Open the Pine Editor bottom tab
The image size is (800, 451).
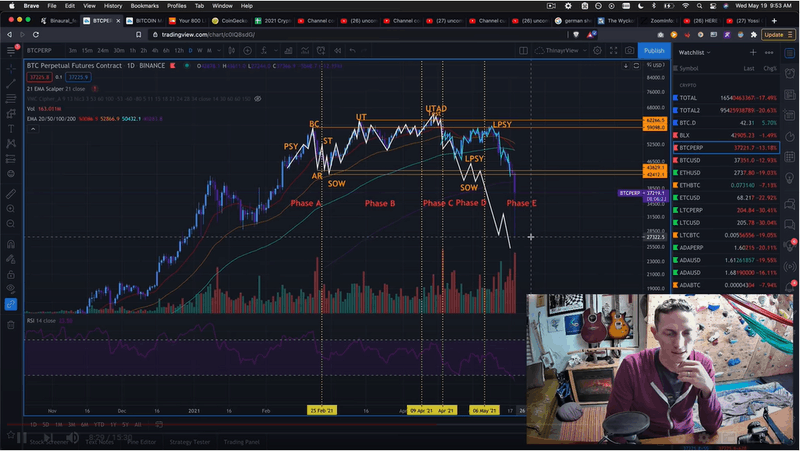[141, 442]
